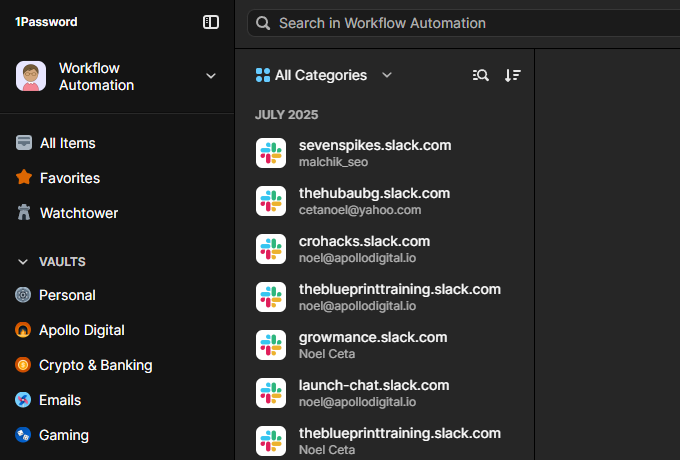Click in the Search in Workflow Automation field
The image size is (680, 460).
[x=463, y=23]
